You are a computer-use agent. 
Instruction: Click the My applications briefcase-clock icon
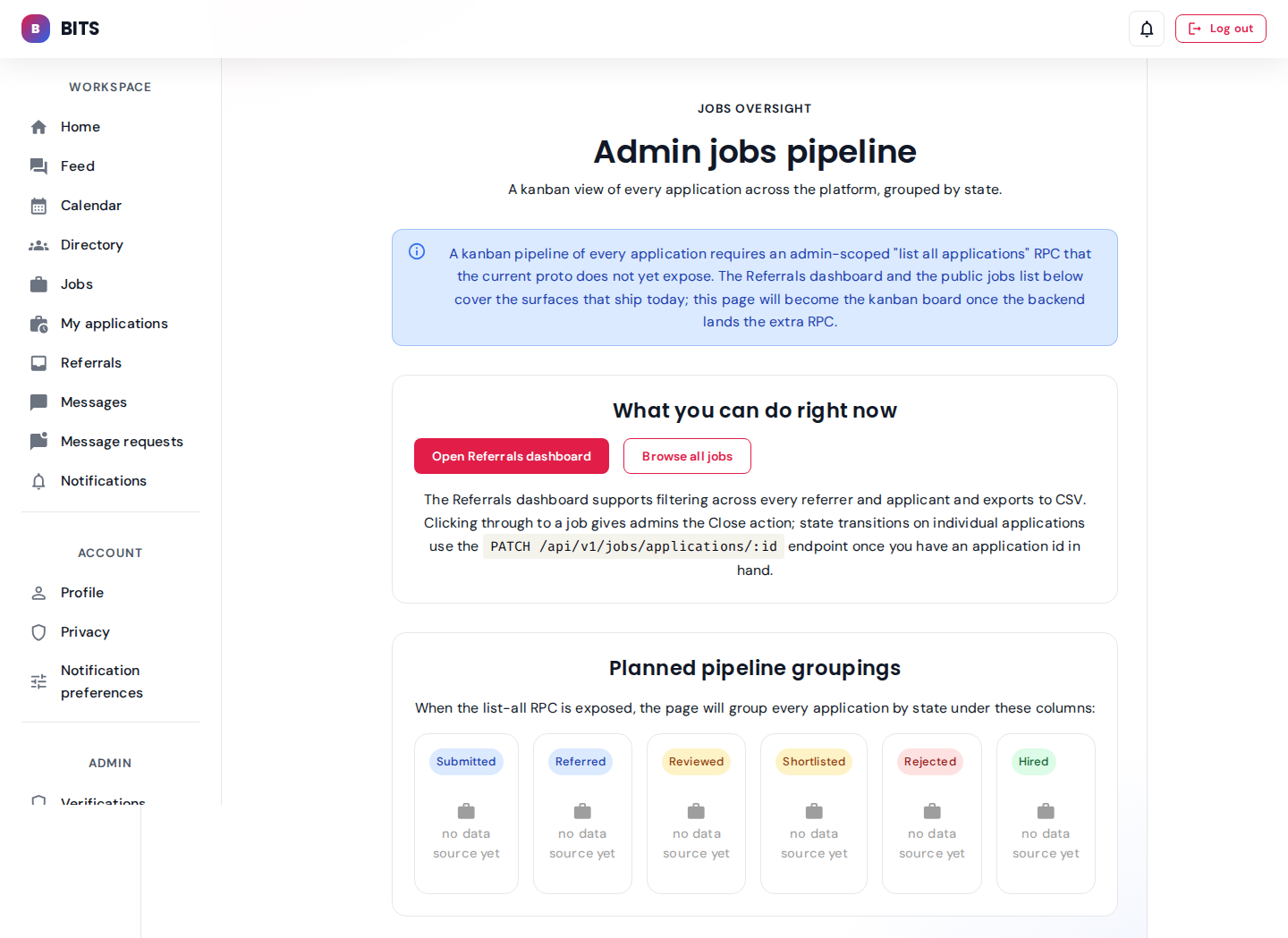tap(38, 324)
